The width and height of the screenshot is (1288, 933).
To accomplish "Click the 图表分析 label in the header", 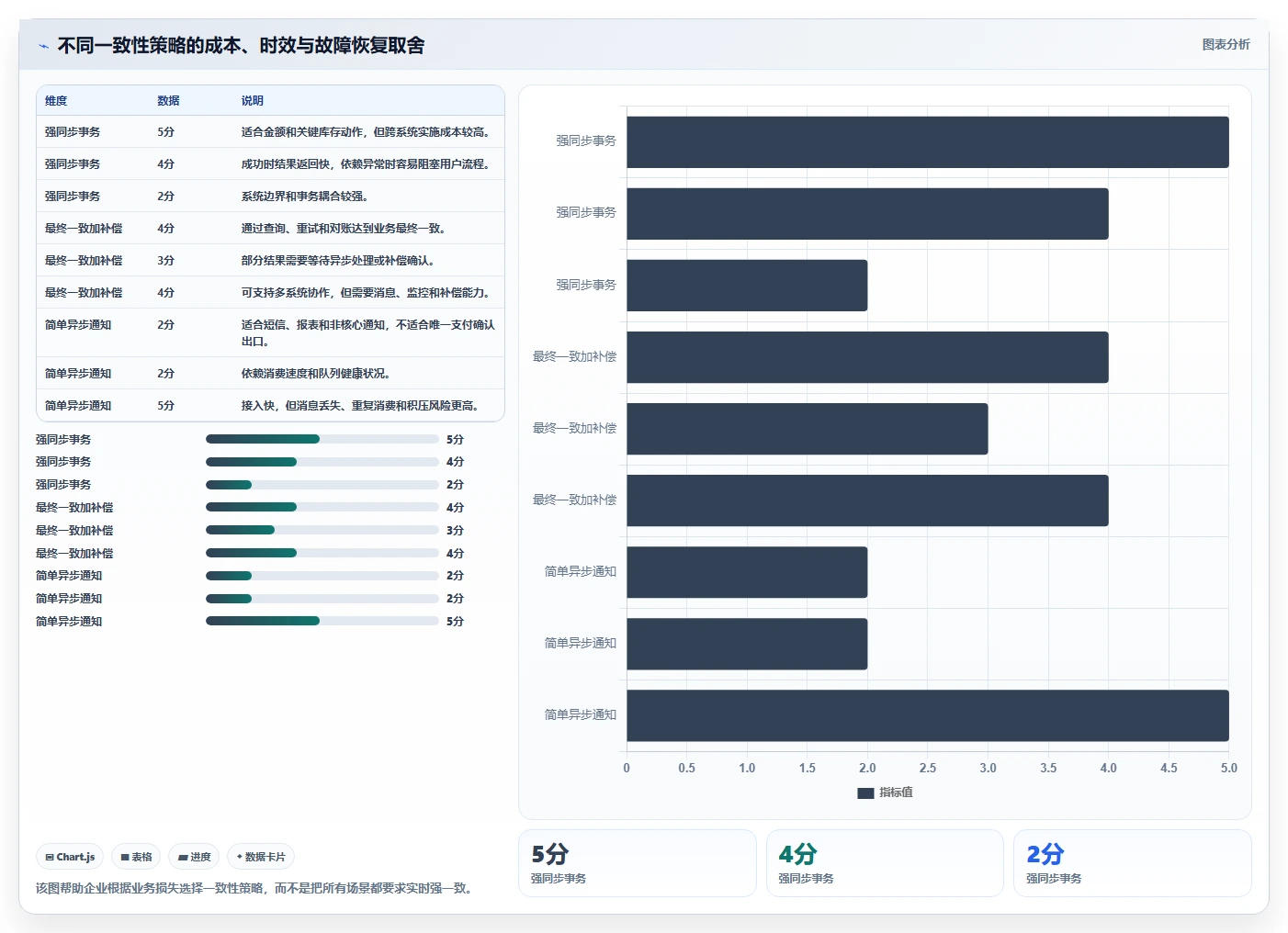I will click(1226, 44).
